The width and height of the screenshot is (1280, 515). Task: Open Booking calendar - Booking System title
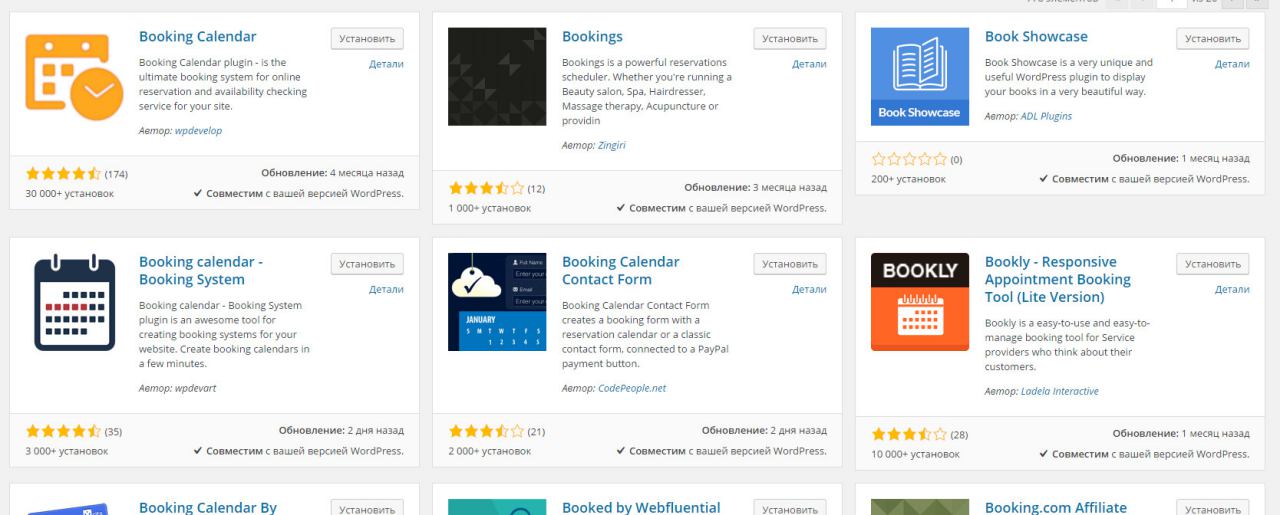(201, 271)
